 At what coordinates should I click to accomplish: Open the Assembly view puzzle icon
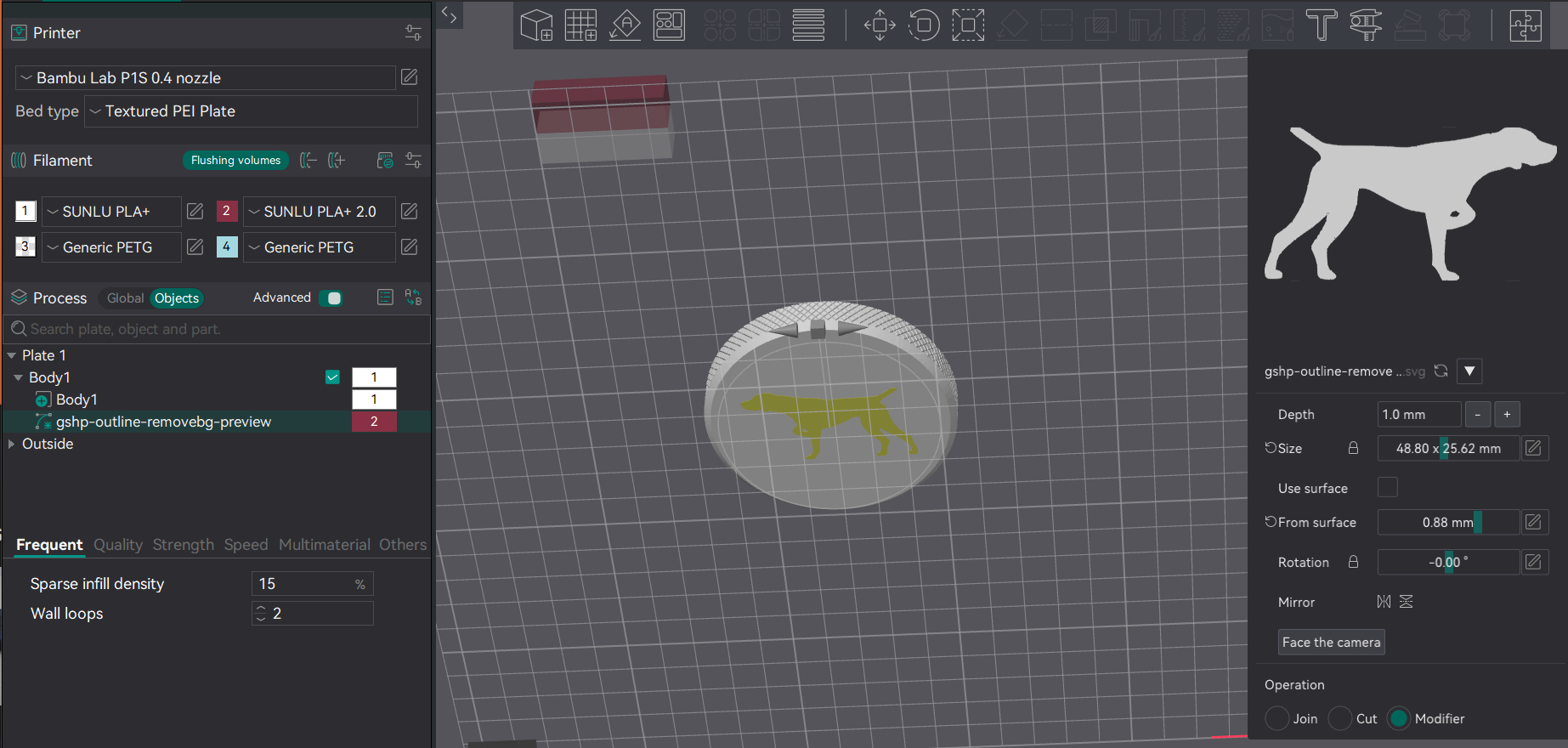[x=1526, y=25]
